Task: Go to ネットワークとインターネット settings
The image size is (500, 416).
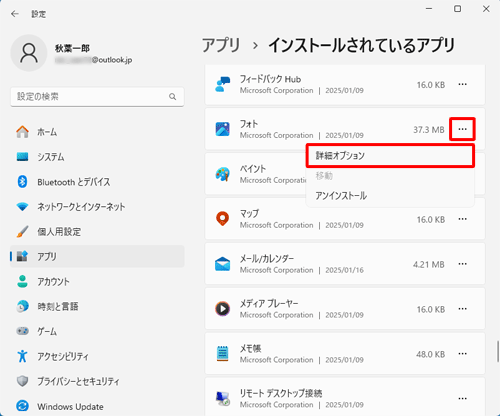Action: (x=97, y=207)
